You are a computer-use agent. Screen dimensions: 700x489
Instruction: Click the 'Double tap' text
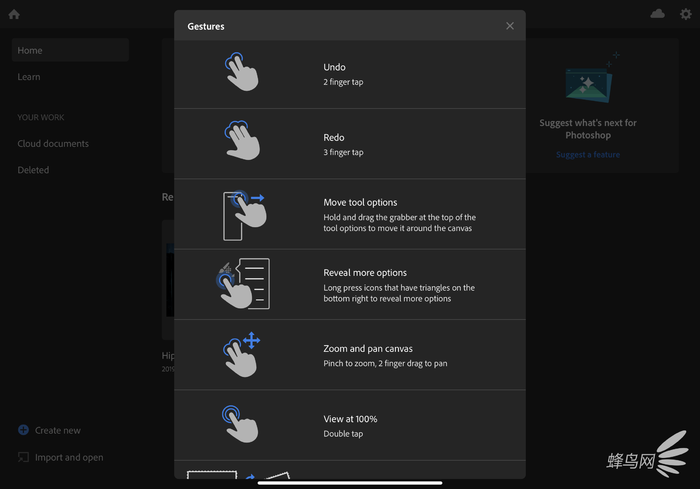pyautogui.click(x=343, y=434)
